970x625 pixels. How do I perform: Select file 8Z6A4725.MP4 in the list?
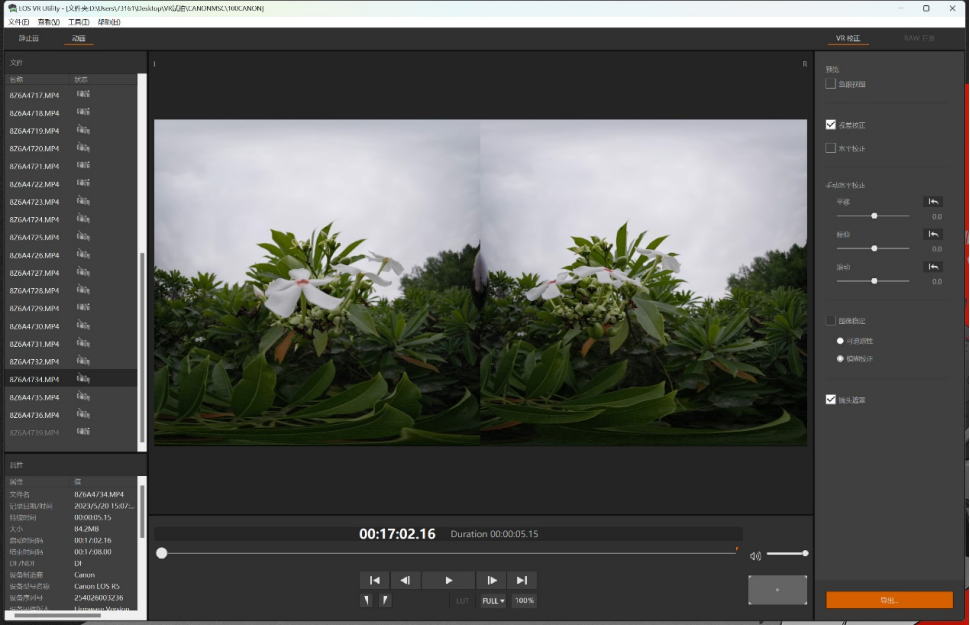click(x=34, y=237)
